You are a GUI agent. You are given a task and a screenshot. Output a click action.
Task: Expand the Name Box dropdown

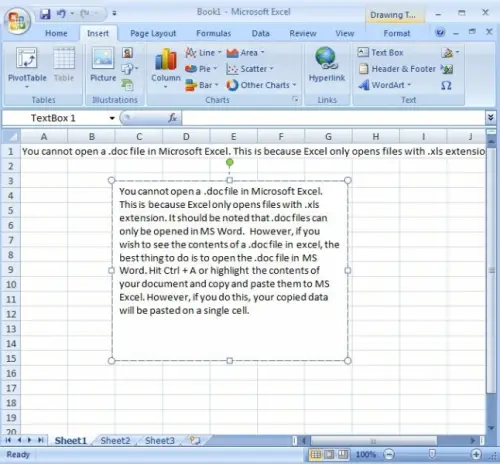(112, 118)
